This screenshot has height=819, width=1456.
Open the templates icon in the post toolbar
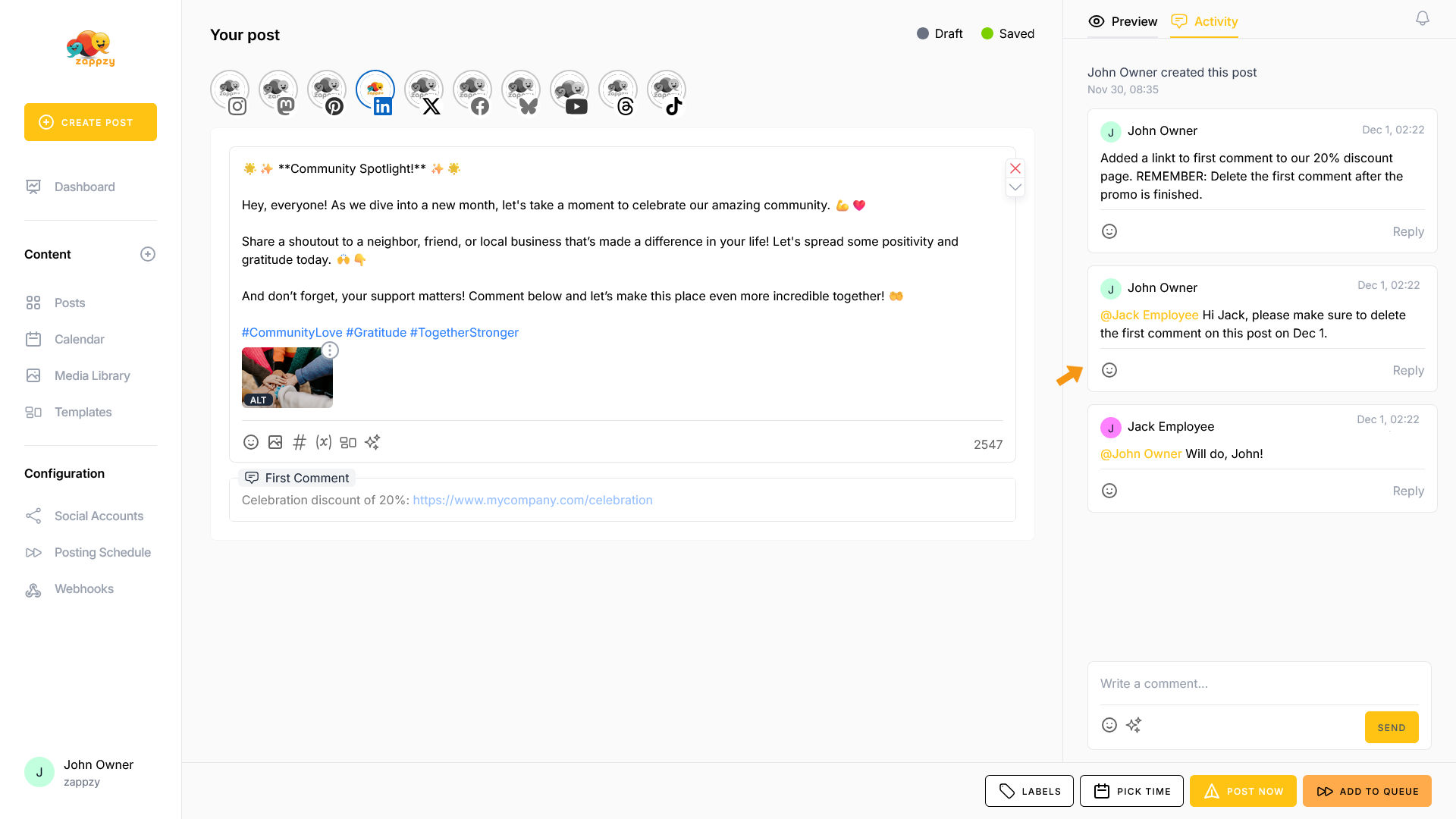coord(348,442)
